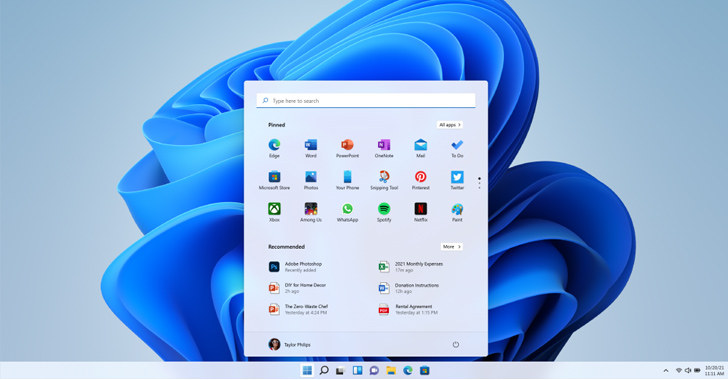Click the Windows Start button on taskbar
This screenshot has height=380, width=728.
coord(307,370)
